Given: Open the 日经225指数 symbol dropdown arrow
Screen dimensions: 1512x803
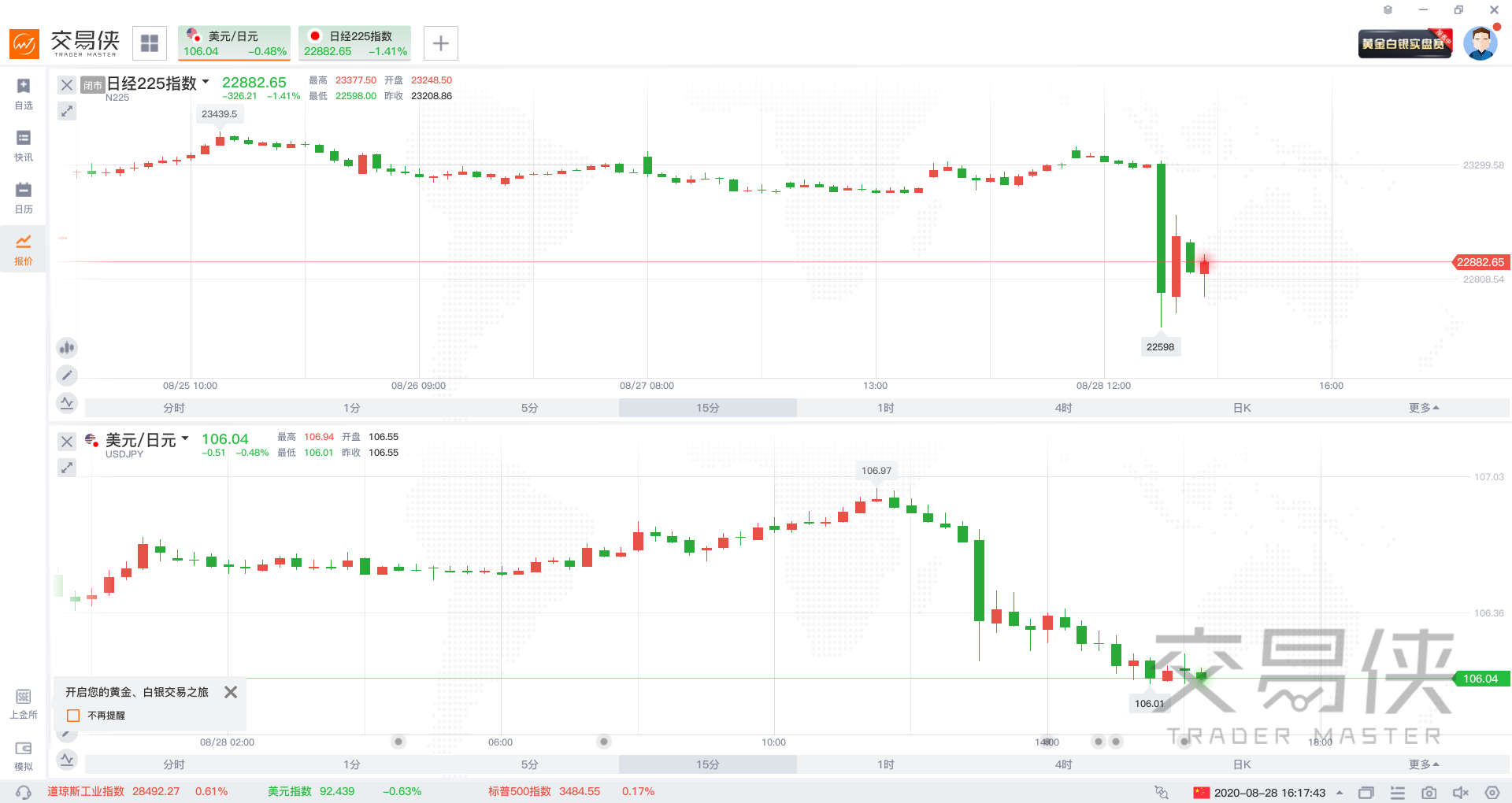Looking at the screenshot, I should click(206, 82).
